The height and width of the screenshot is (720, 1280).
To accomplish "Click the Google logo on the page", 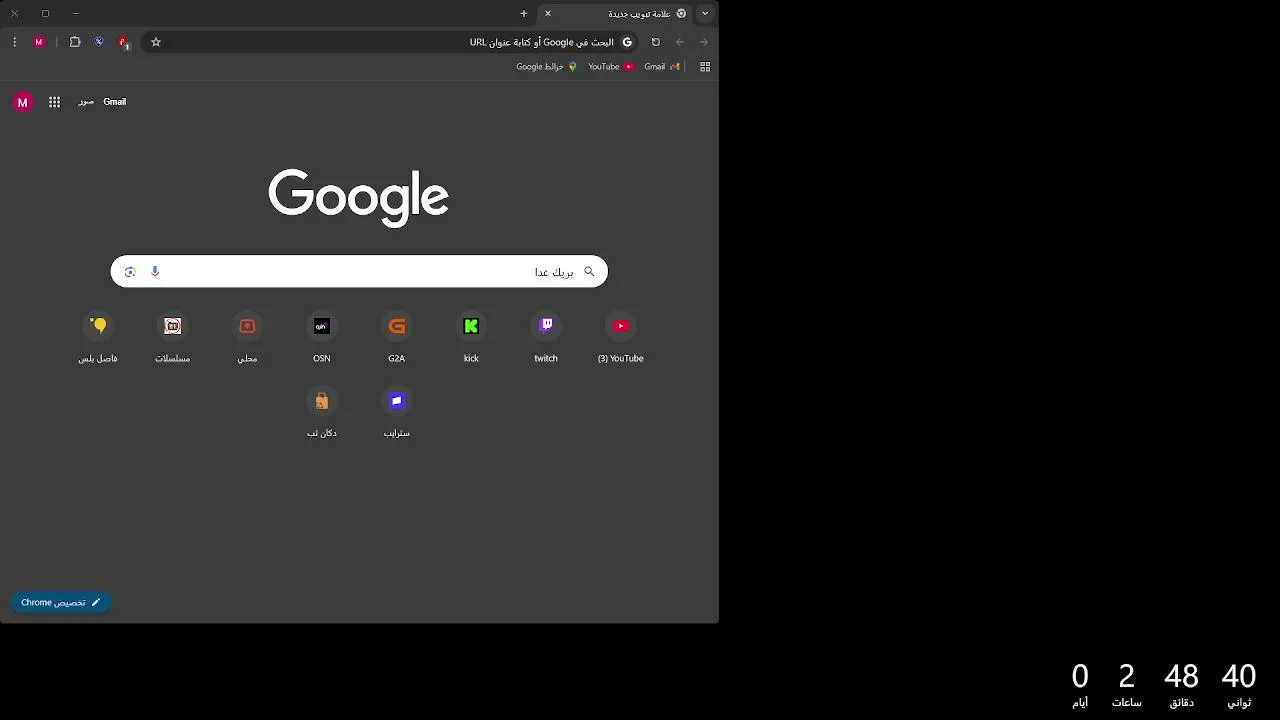I will click(x=358, y=197).
